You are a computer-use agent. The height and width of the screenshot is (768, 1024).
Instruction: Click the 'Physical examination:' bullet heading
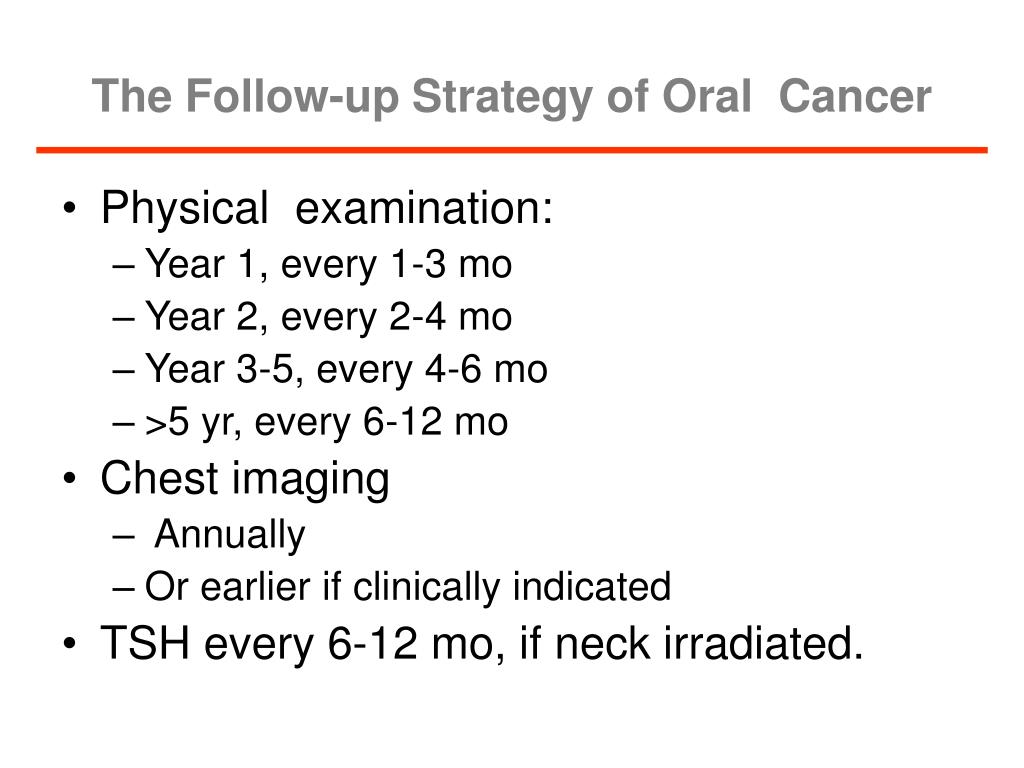[327, 209]
